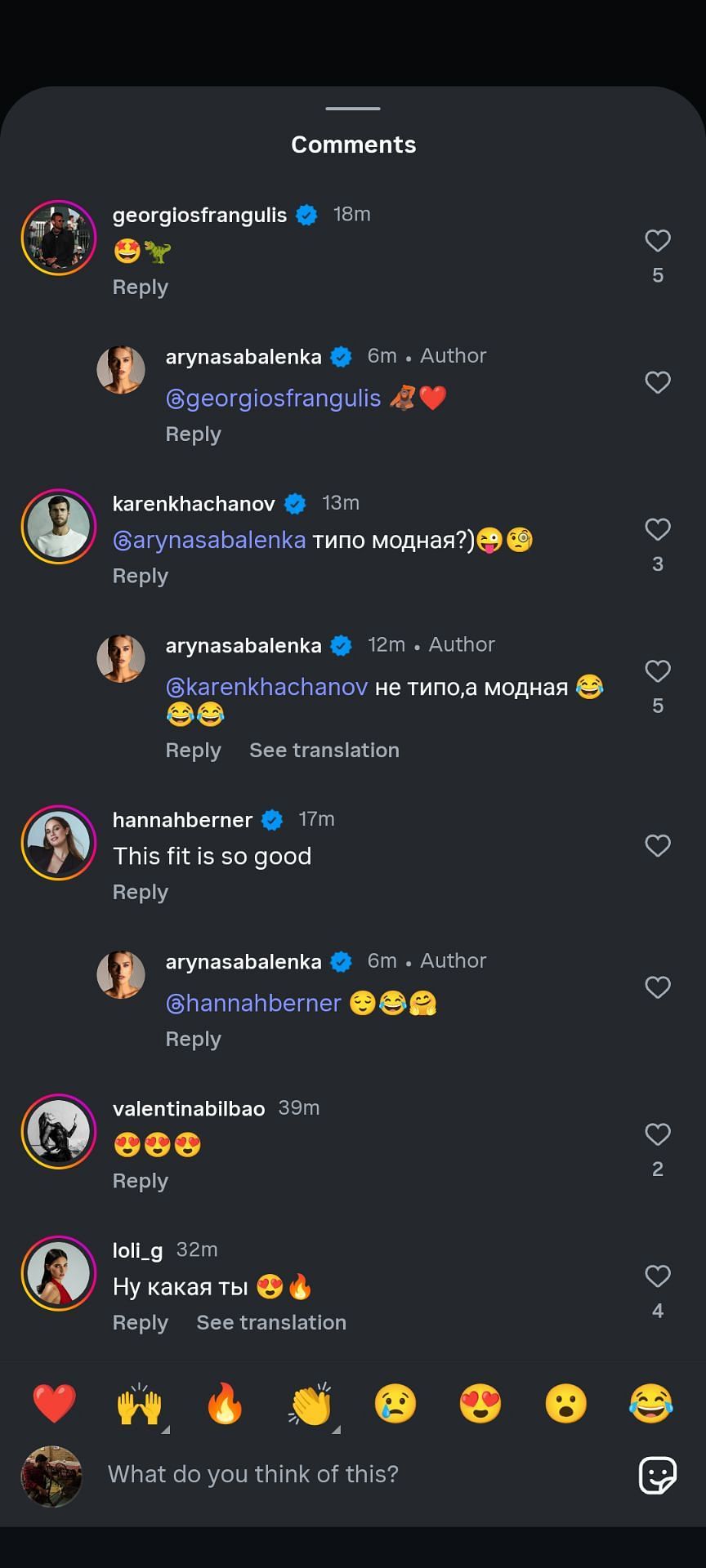Open the sticker/GIF picker icon

pos(658,1475)
